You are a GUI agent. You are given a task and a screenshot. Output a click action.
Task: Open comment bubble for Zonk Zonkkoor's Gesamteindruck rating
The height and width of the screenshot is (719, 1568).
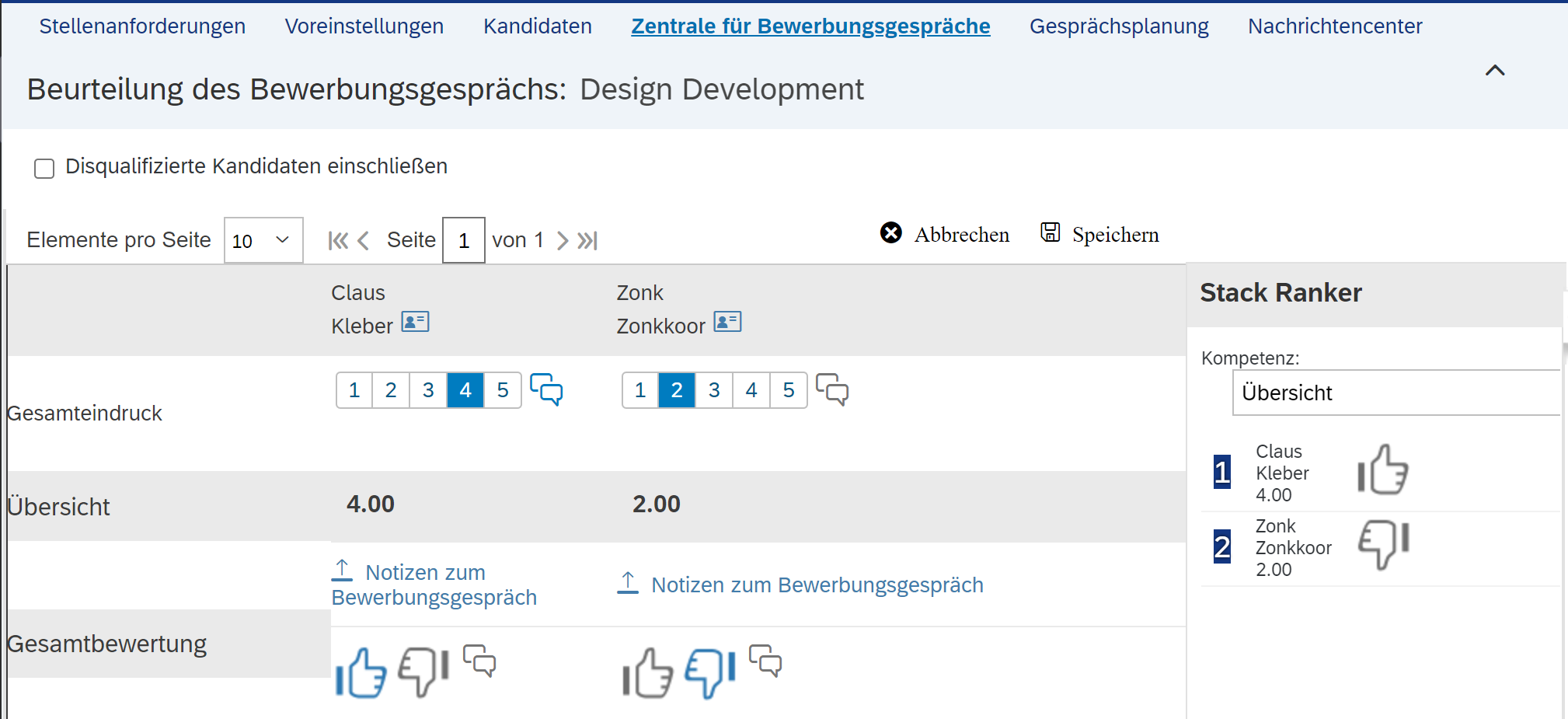[832, 389]
